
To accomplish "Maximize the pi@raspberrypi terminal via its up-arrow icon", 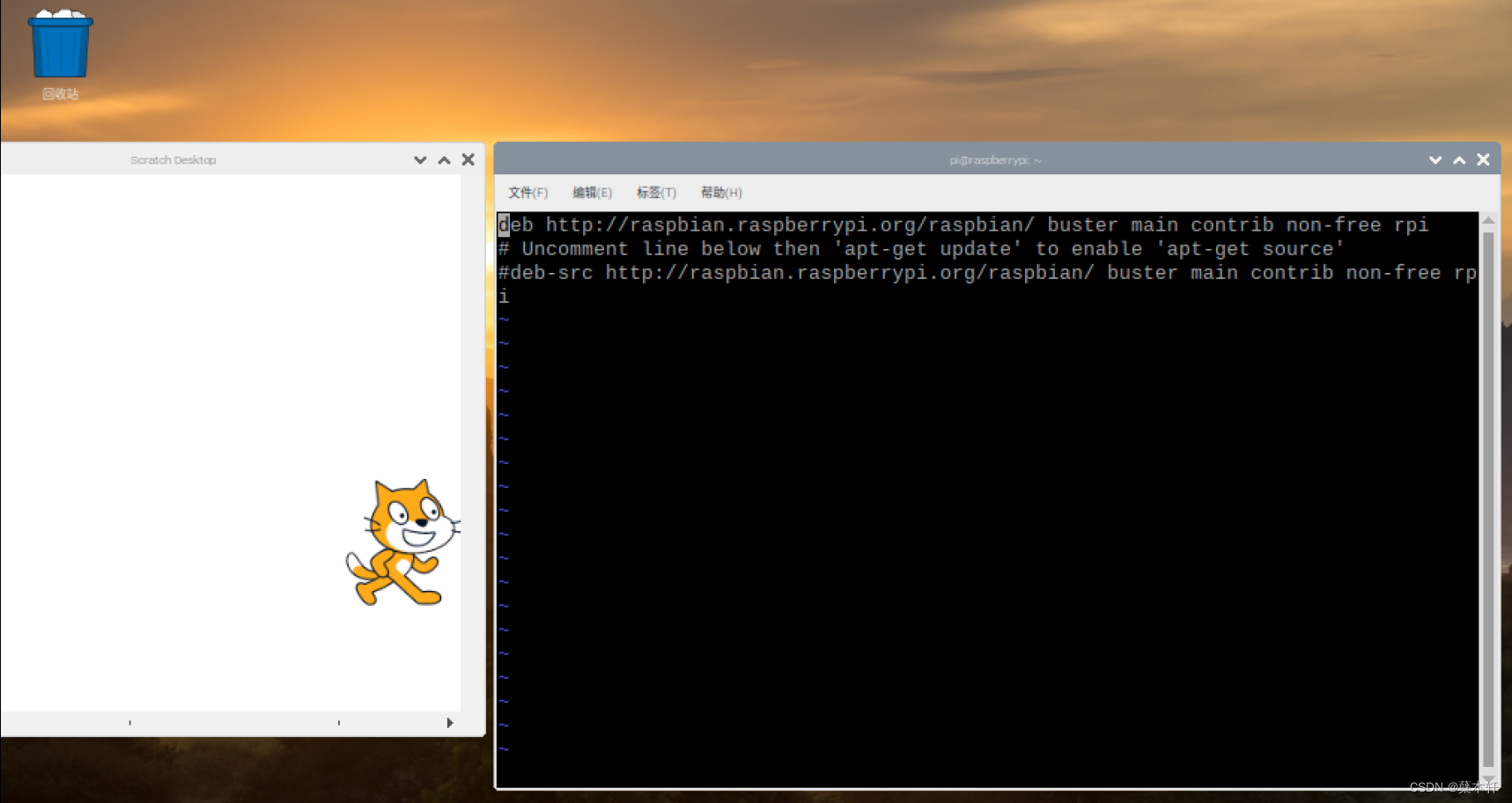I will click(1459, 159).
